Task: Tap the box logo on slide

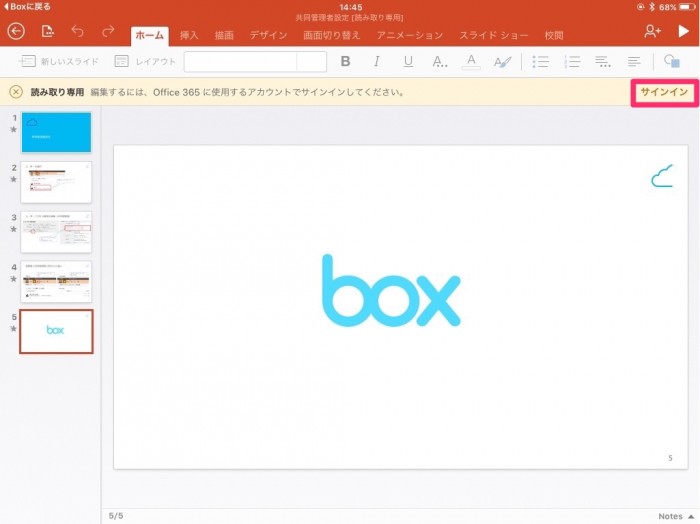Action: (391, 291)
